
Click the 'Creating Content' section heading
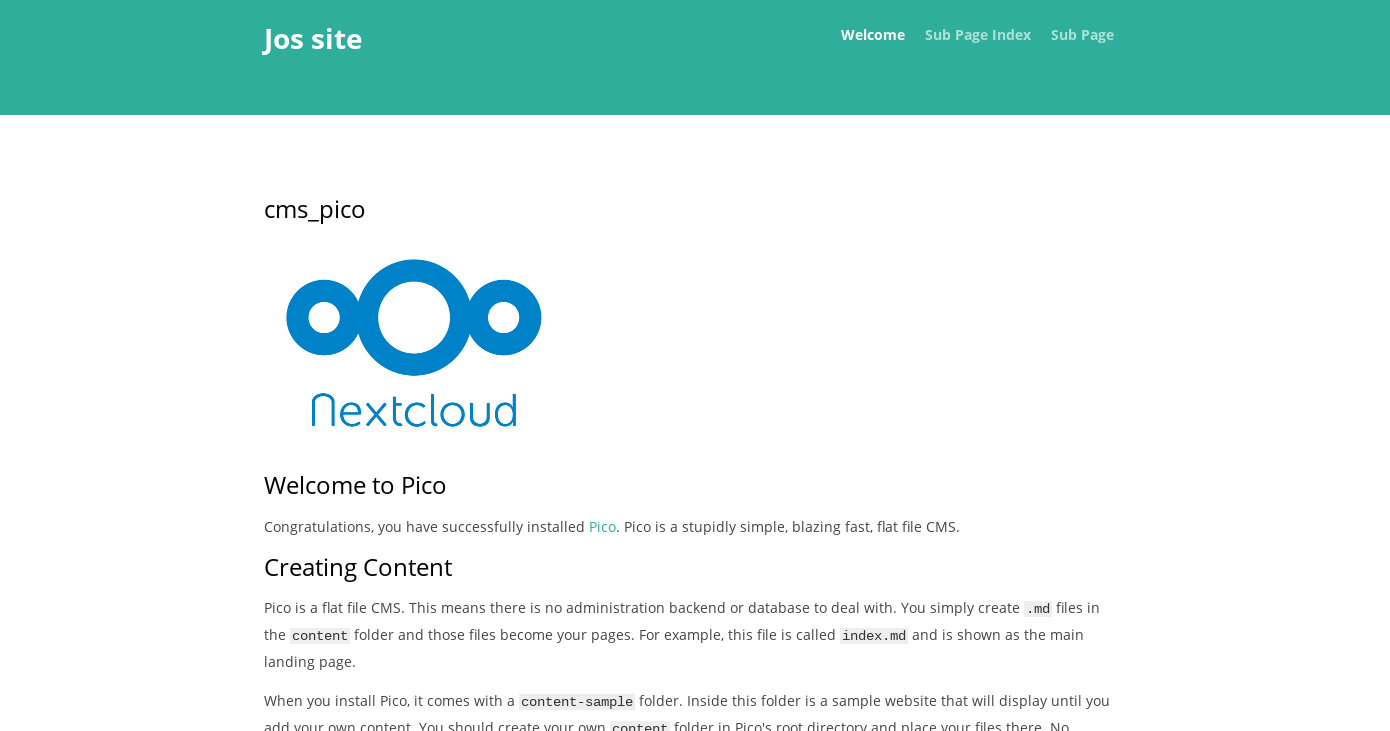point(357,566)
